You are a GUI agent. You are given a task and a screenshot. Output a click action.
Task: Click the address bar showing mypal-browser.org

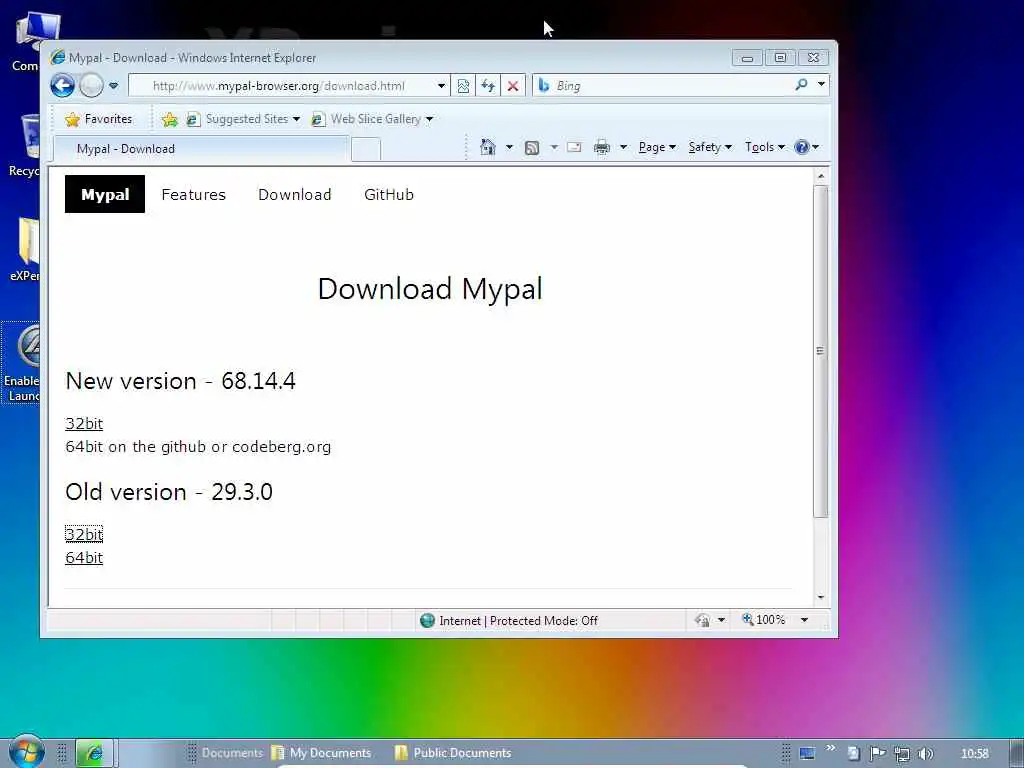click(x=281, y=86)
